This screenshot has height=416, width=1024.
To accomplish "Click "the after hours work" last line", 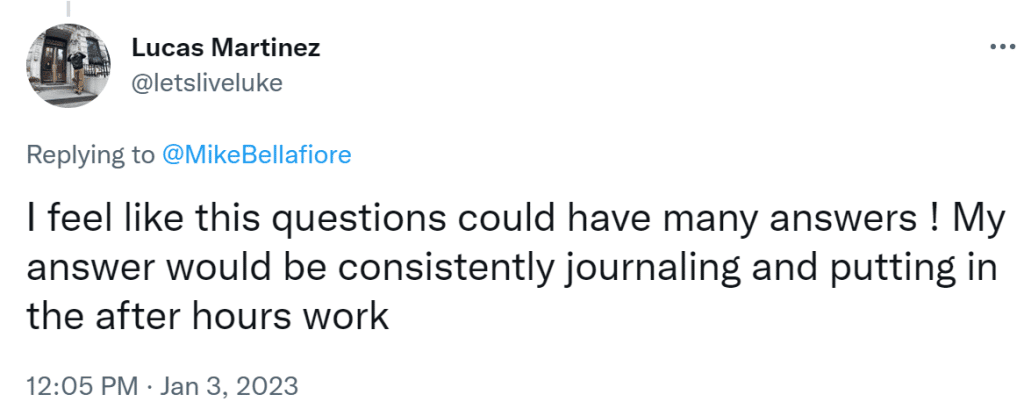I will 208,316.
